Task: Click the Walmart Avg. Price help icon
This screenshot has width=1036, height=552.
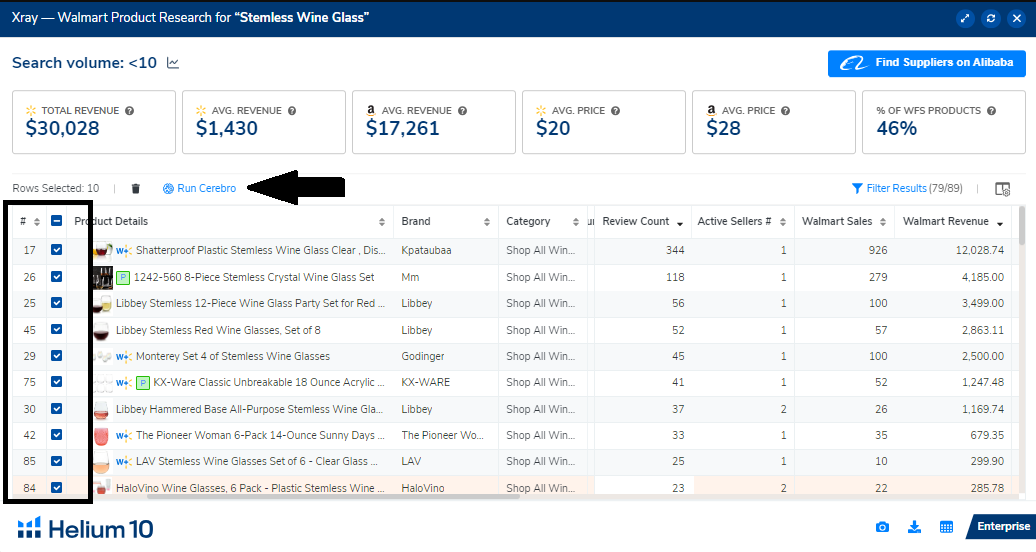Action: tap(615, 110)
